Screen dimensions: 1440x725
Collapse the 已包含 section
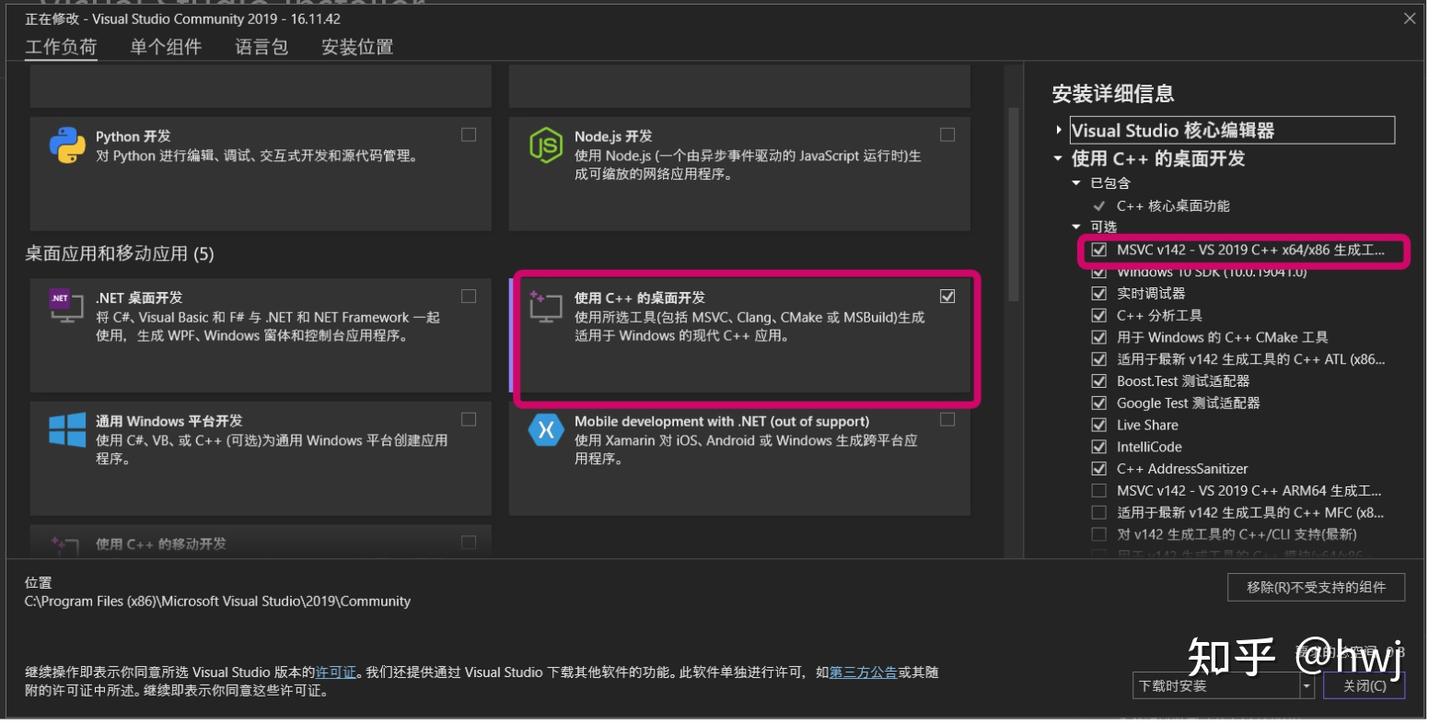pyautogui.click(x=1077, y=183)
